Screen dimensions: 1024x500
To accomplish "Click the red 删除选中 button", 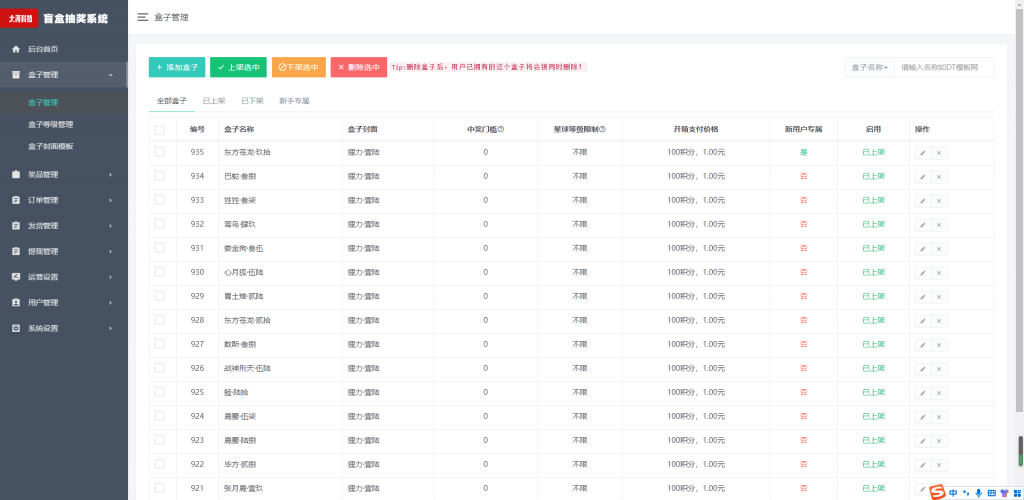I will pos(358,67).
